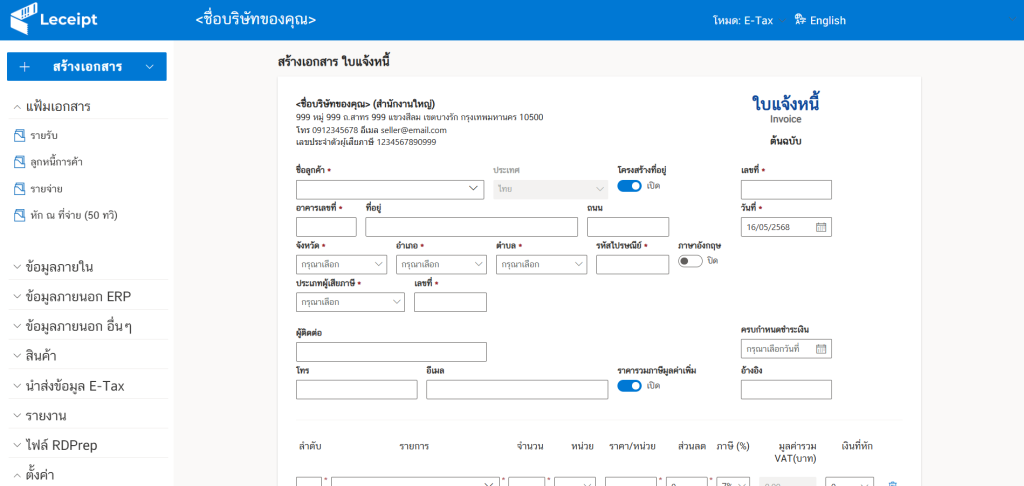Toggle ราคารวมภาษีมูลค่าเพิ่ม switch
The width and height of the screenshot is (1024, 486).
point(630,385)
